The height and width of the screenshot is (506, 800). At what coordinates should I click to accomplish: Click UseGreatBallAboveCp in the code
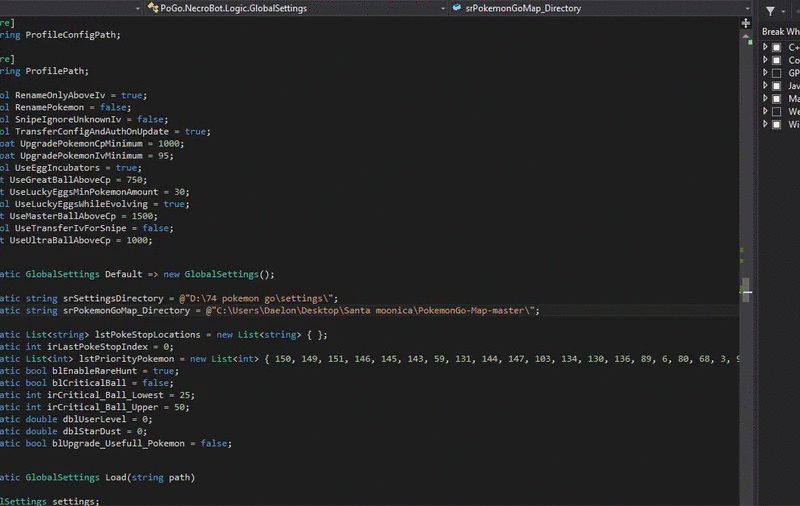pos(60,180)
